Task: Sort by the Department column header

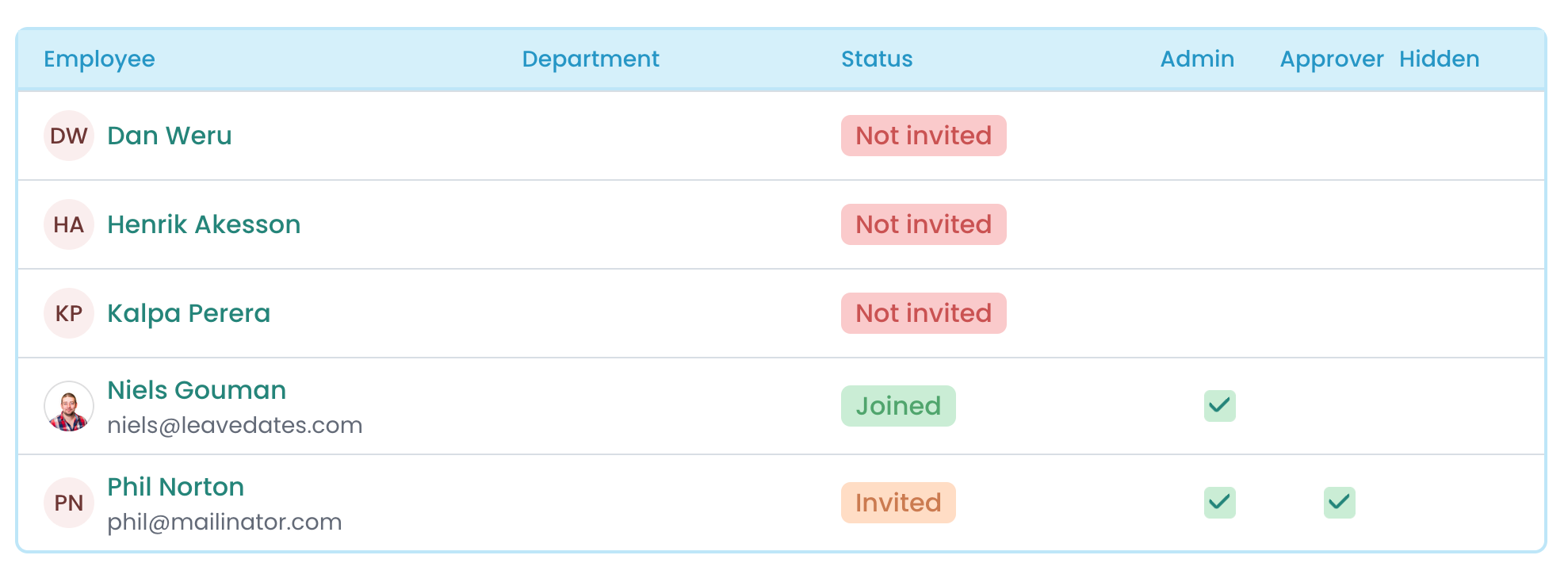Action: point(591,59)
